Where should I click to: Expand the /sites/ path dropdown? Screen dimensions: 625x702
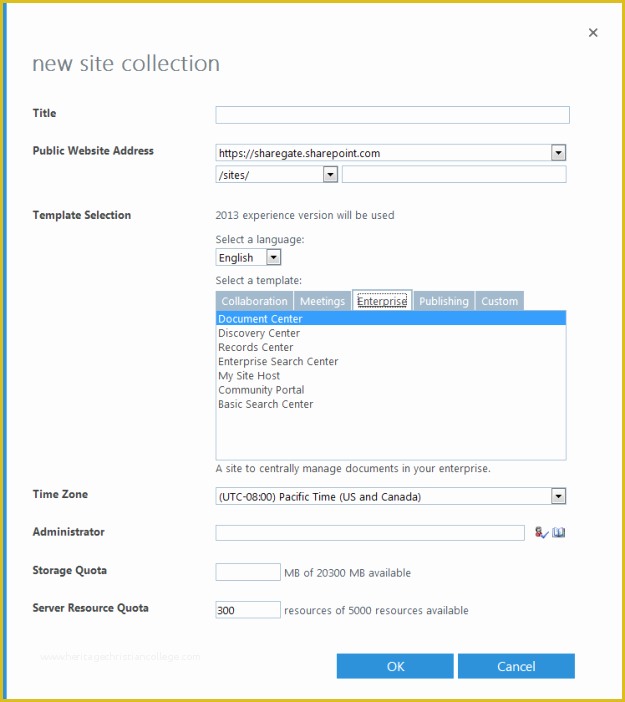point(330,174)
